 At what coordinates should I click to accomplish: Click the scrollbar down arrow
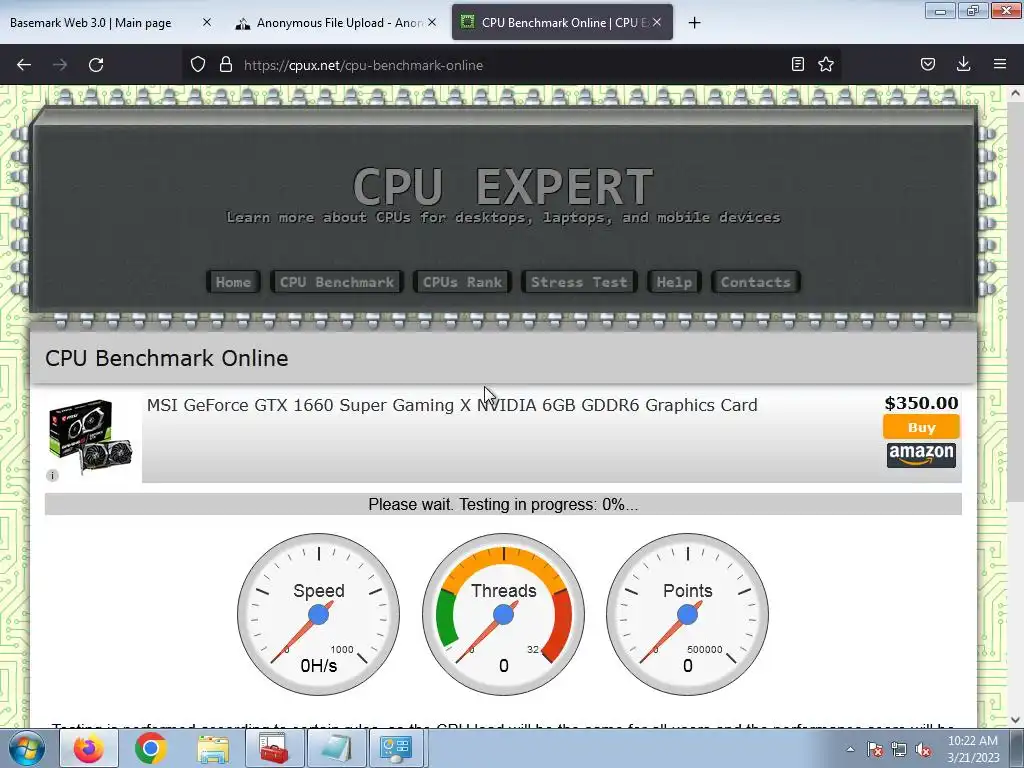coord(1015,720)
